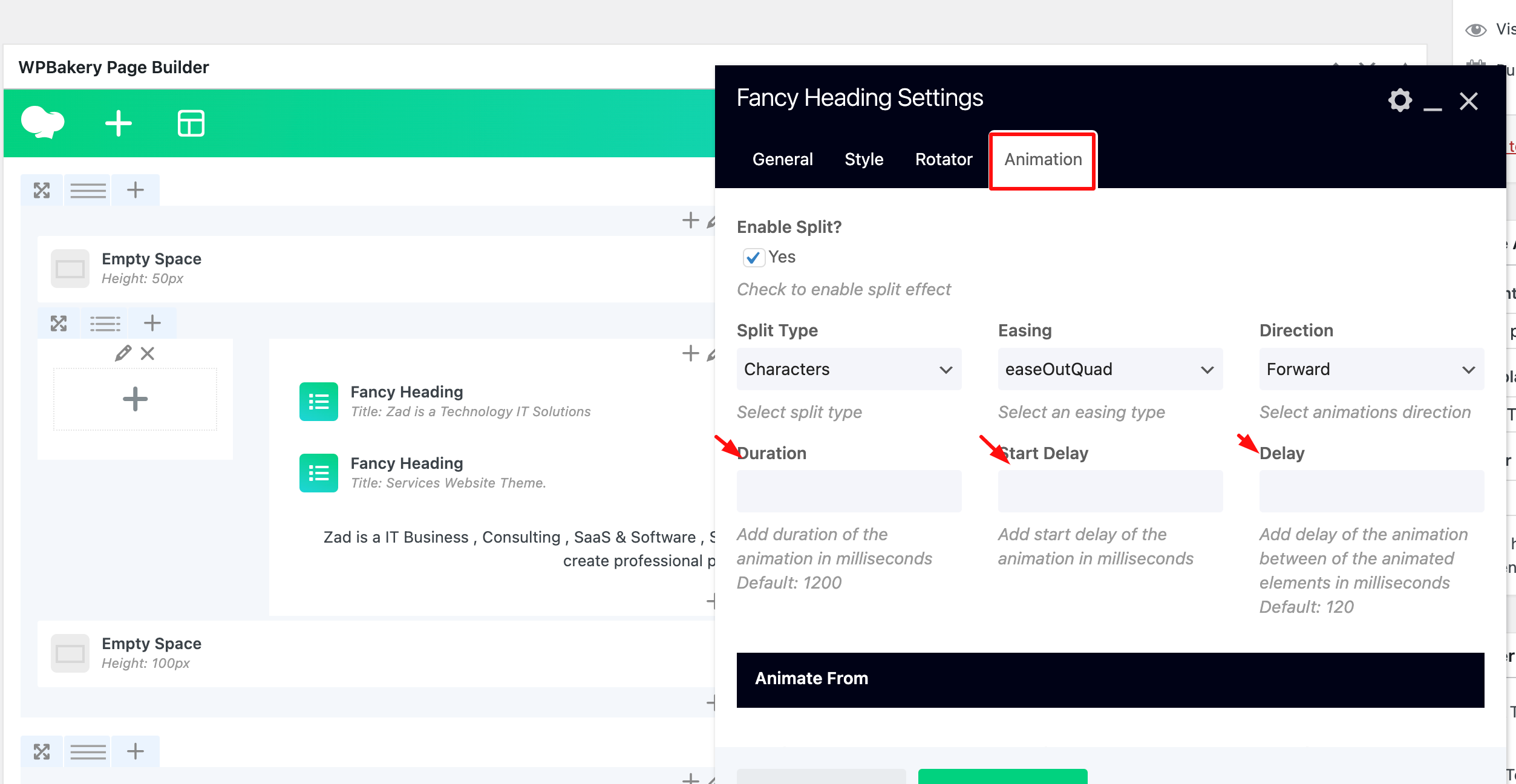
Task: Select the Animation tab
Action: [x=1043, y=160]
